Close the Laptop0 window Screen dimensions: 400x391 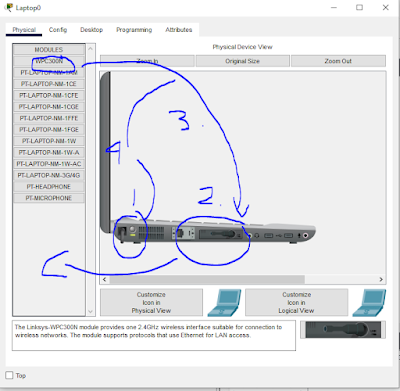(386, 7)
